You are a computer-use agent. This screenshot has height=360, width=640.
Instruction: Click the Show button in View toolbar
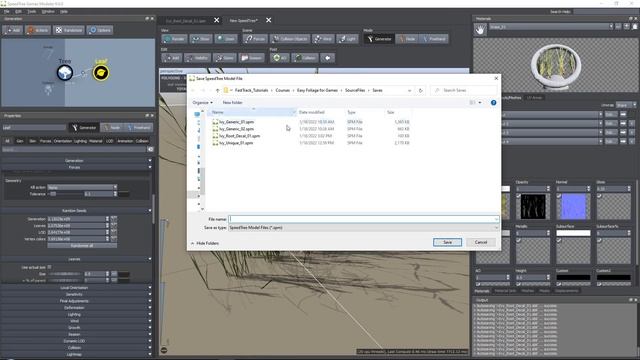coord(201,39)
